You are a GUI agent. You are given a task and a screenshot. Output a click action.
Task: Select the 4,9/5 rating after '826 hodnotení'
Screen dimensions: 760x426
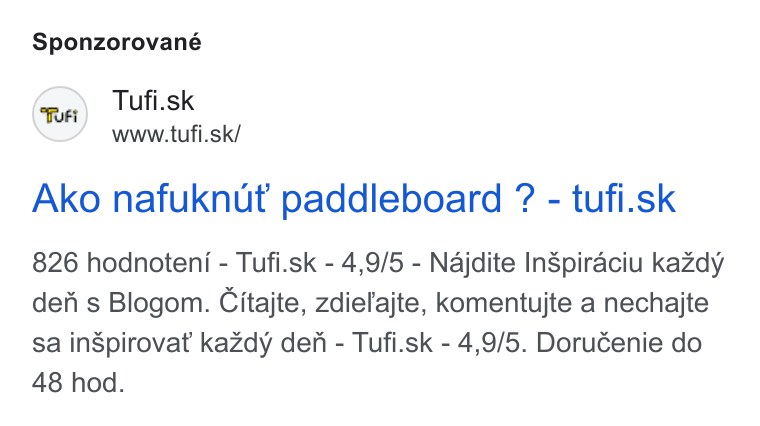(372, 264)
